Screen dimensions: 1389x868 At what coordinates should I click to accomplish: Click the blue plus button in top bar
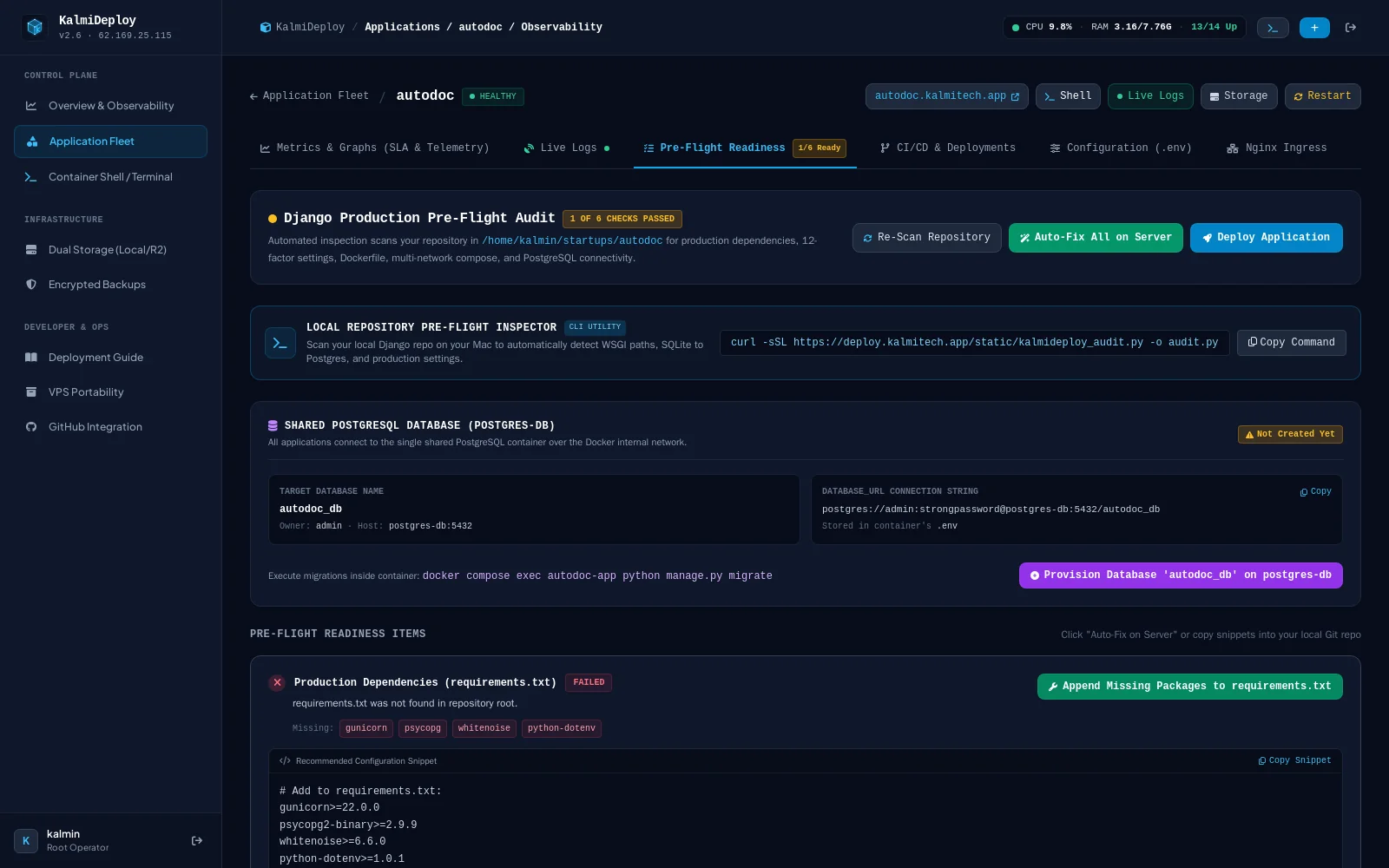pos(1314,28)
